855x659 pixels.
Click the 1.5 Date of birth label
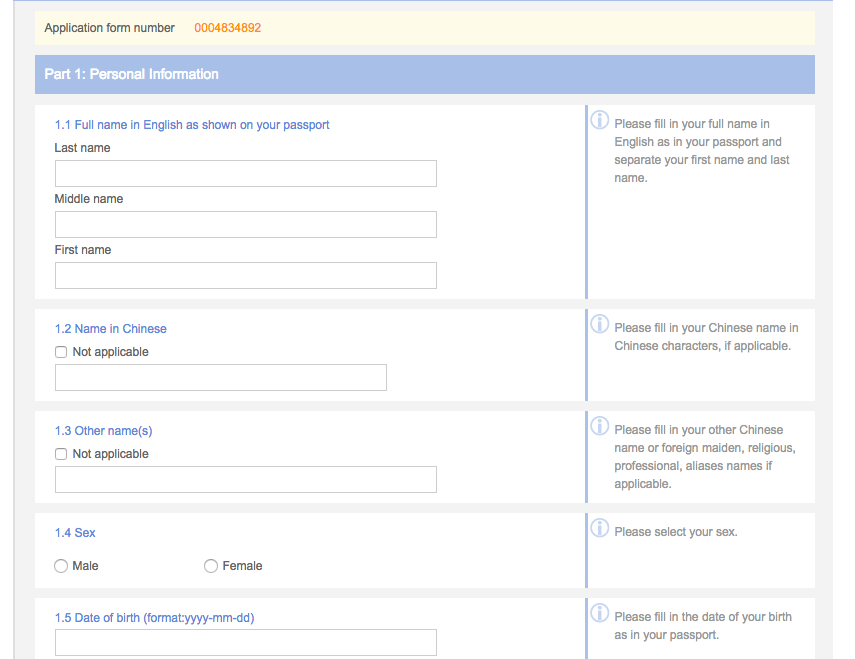click(x=154, y=618)
